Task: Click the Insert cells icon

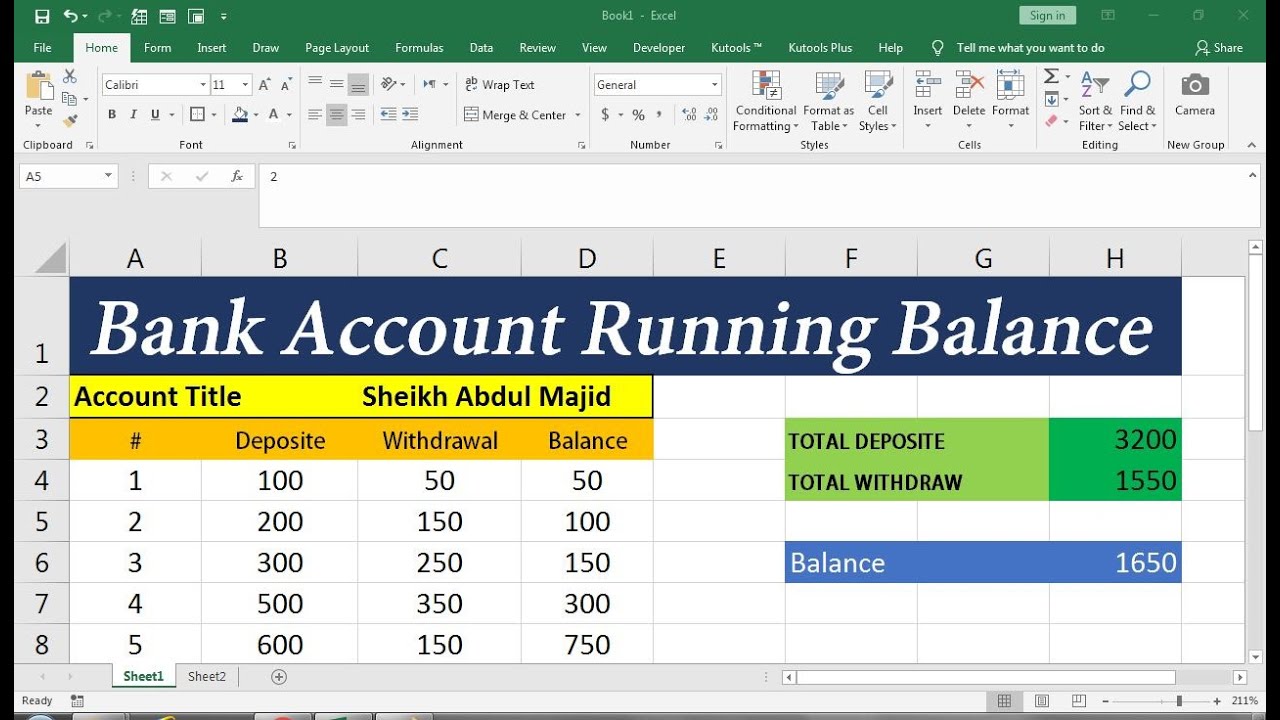Action: [x=927, y=84]
